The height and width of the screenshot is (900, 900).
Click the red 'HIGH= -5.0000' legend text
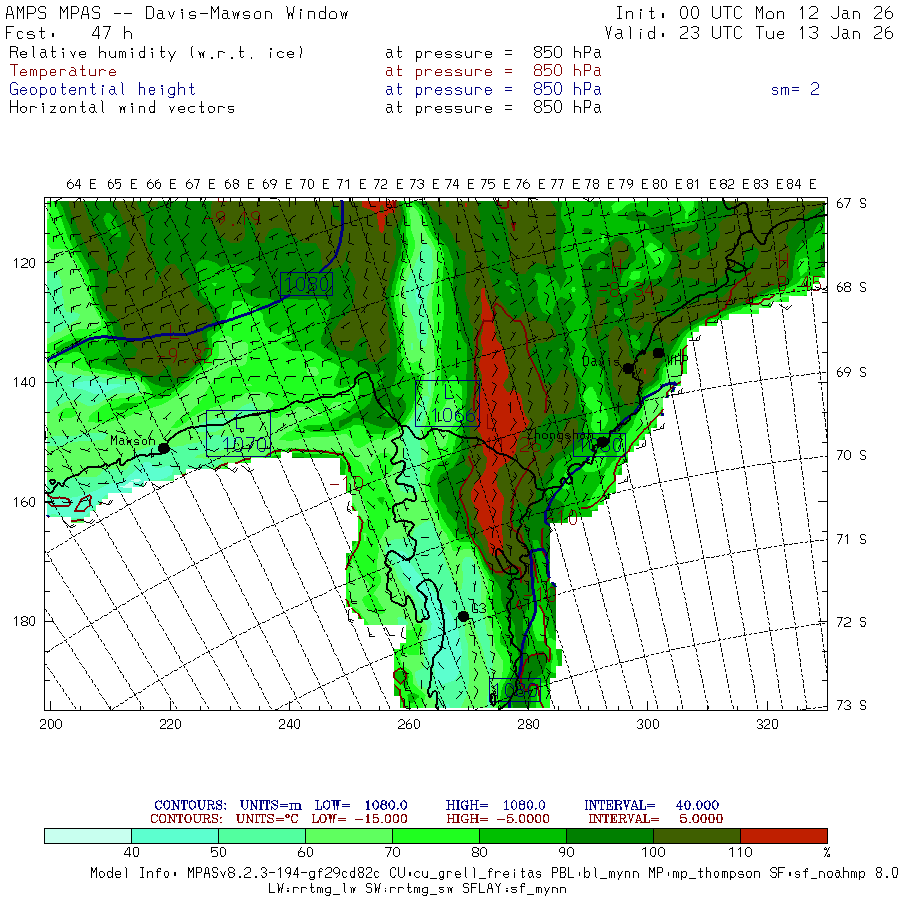click(x=498, y=819)
